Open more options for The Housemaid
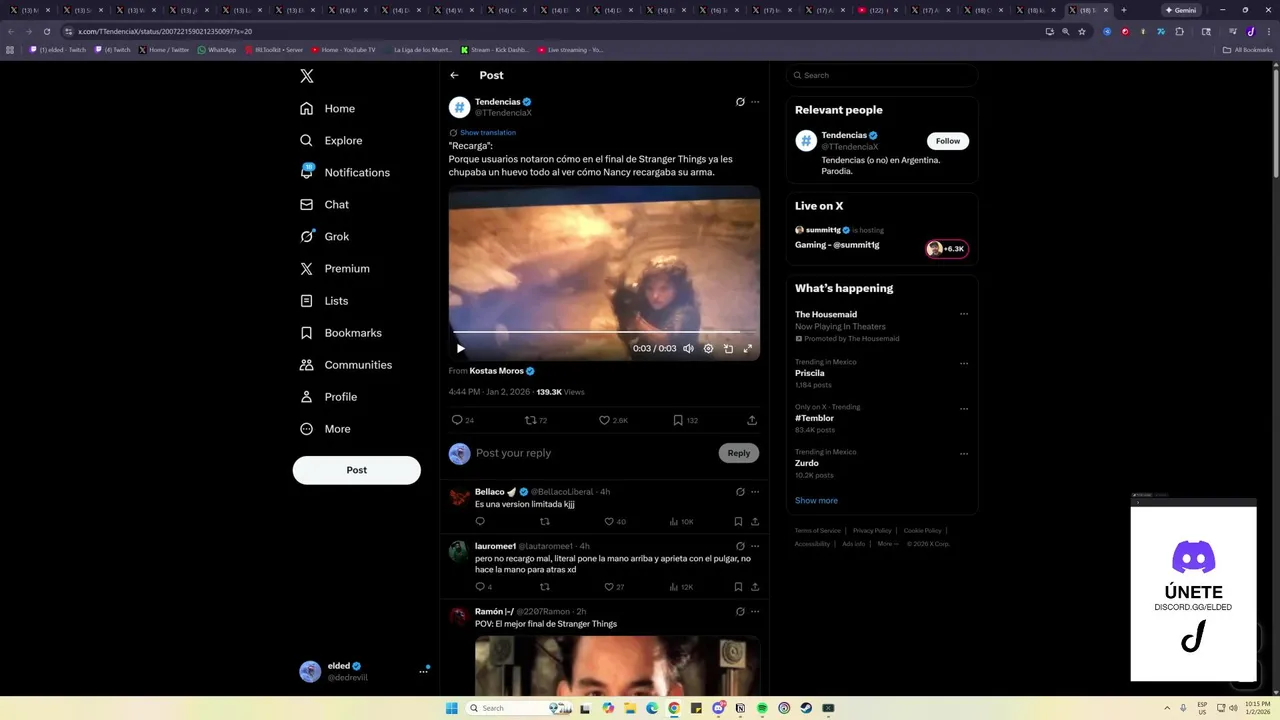Image resolution: width=1280 pixels, height=720 pixels. [x=964, y=314]
